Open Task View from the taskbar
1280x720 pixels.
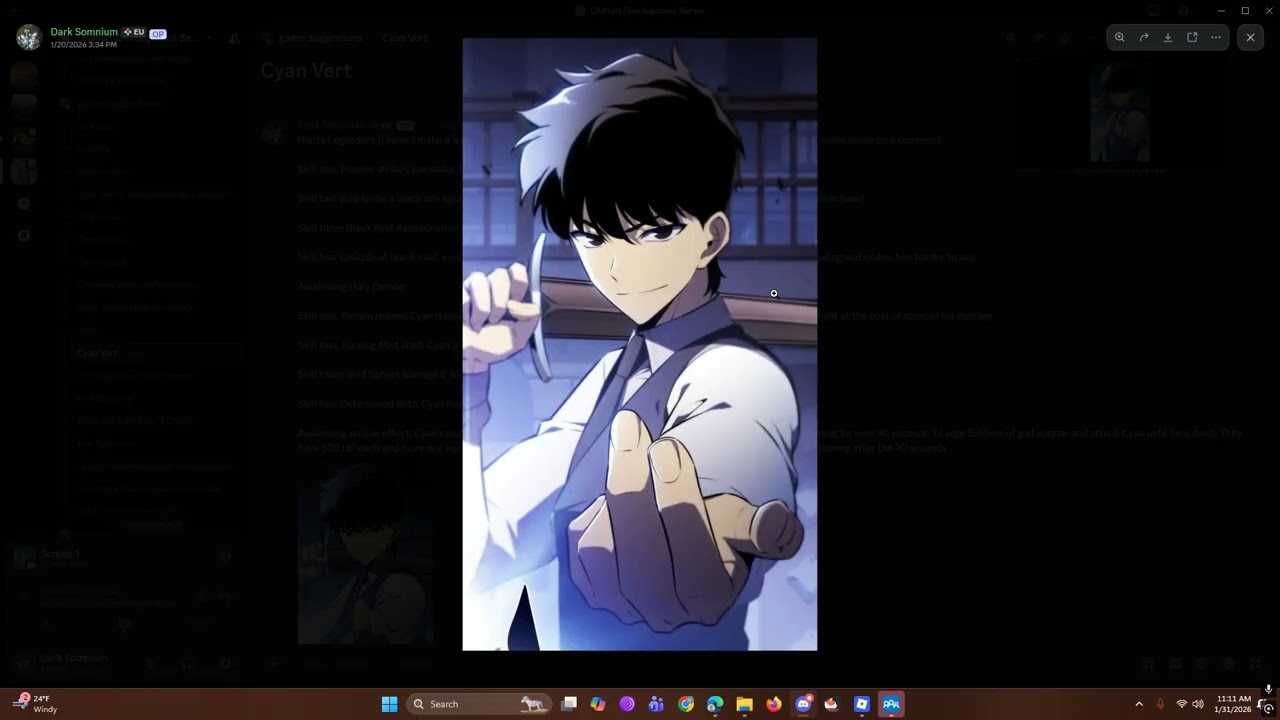pos(569,704)
